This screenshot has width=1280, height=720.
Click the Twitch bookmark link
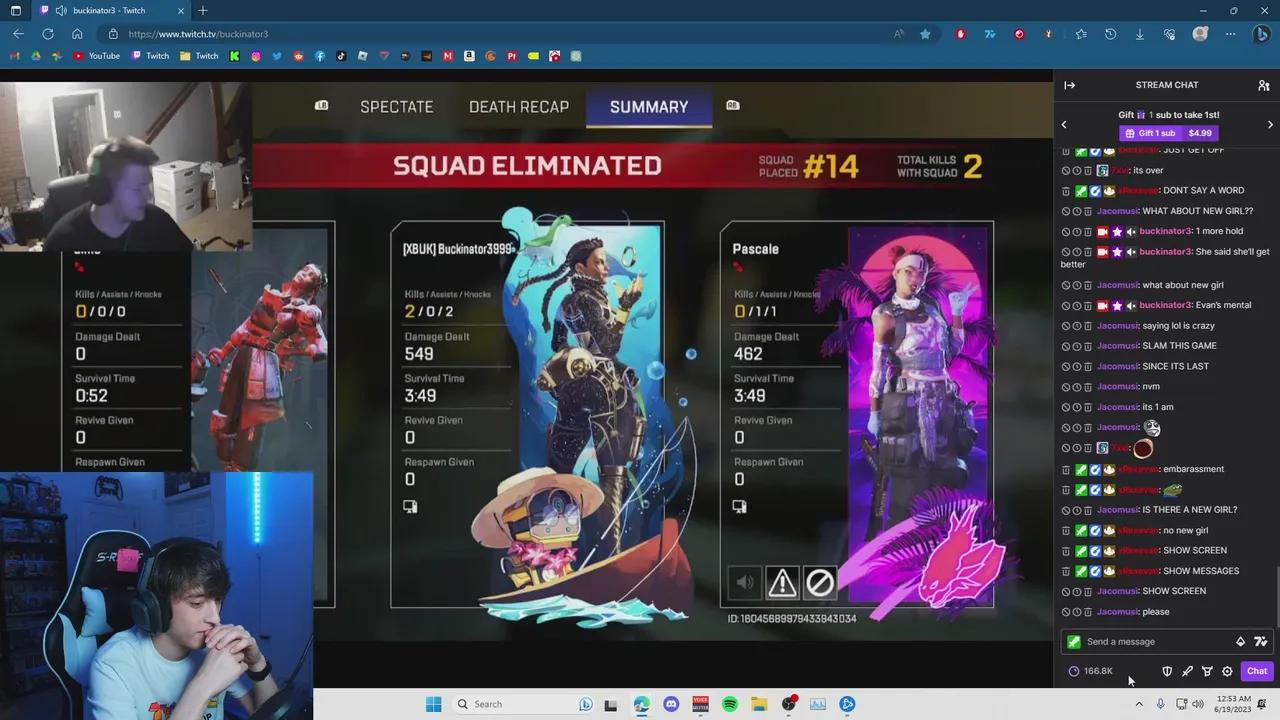point(151,56)
